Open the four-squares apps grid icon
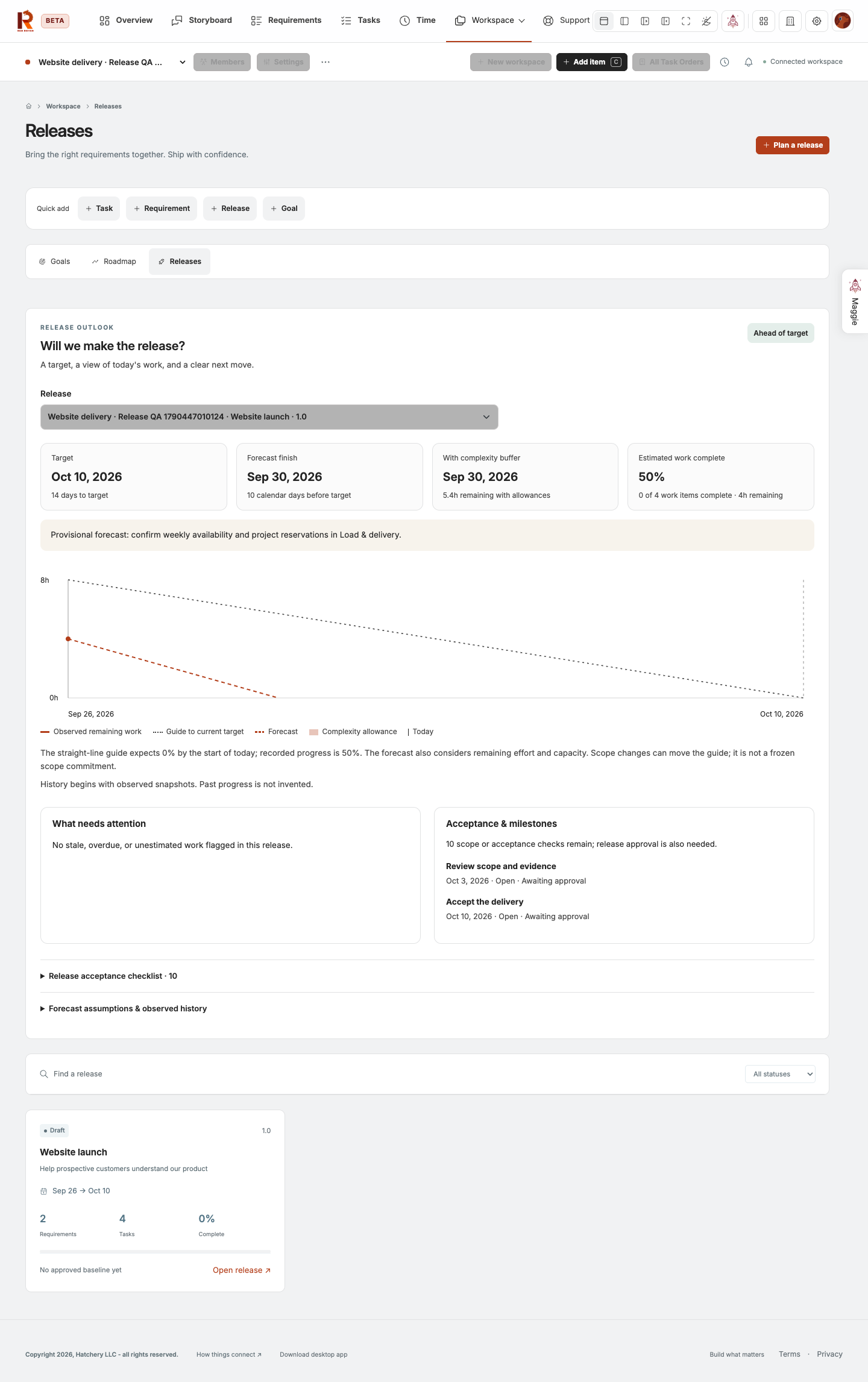The width and height of the screenshot is (868, 1382). pos(764,21)
